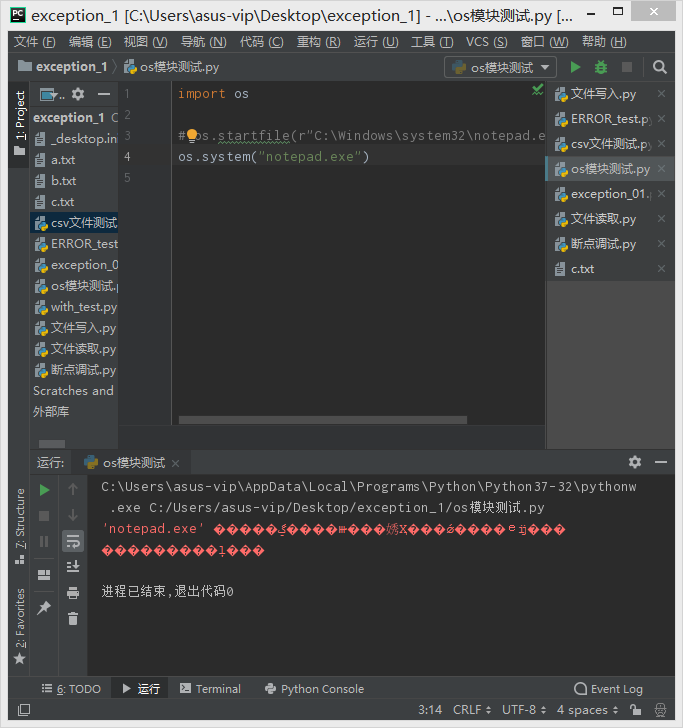Click the intention lightbulb on line 3
This screenshot has width=683, height=728.
point(192,136)
